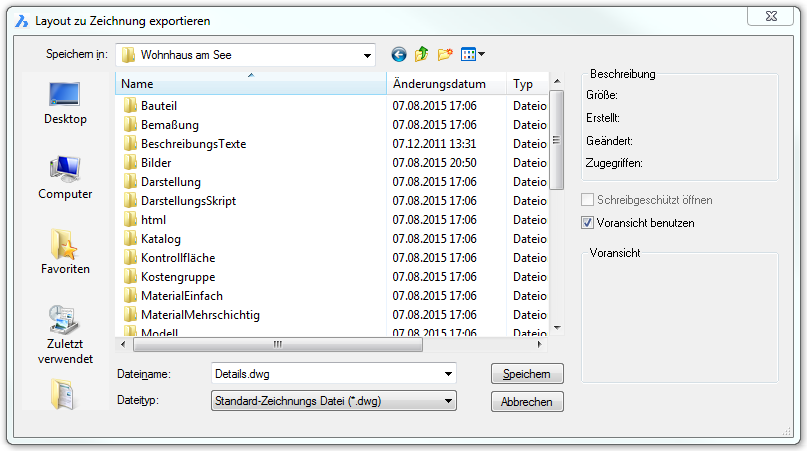Create a new folder icon
The image size is (807, 451).
tap(445, 55)
